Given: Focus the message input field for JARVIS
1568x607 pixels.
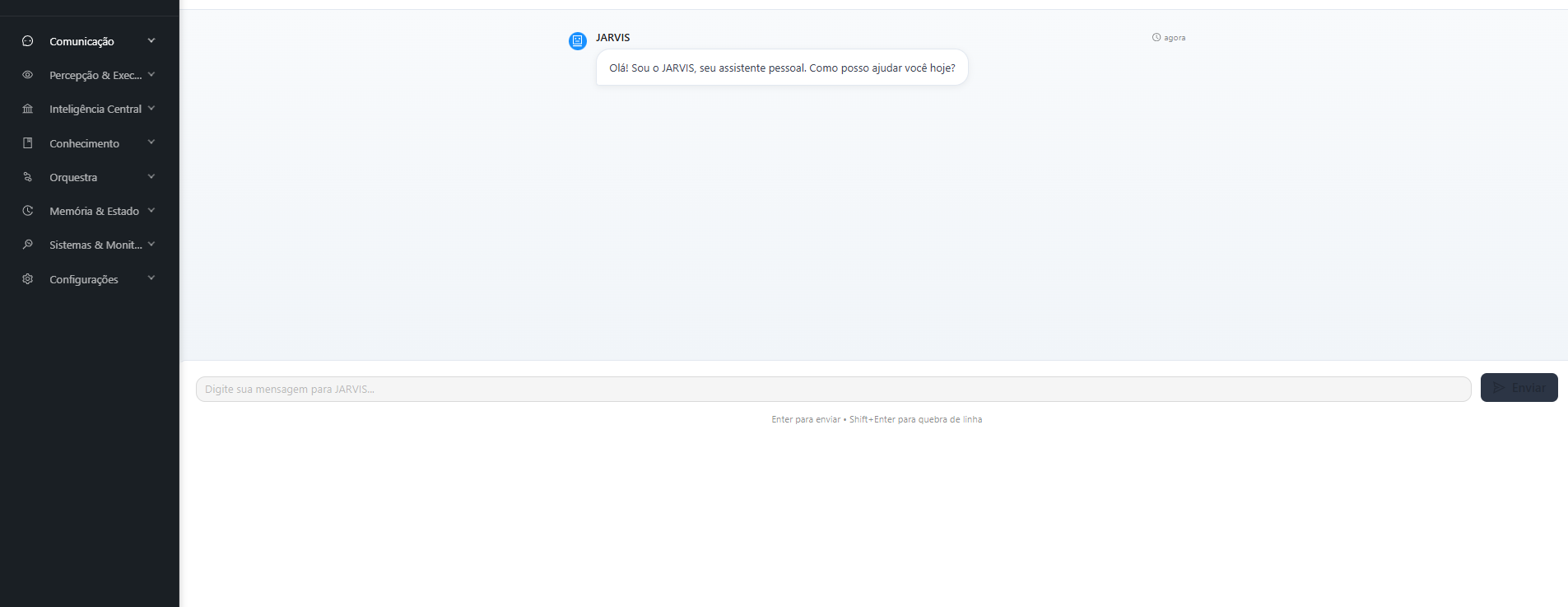Looking at the screenshot, I should coord(833,390).
